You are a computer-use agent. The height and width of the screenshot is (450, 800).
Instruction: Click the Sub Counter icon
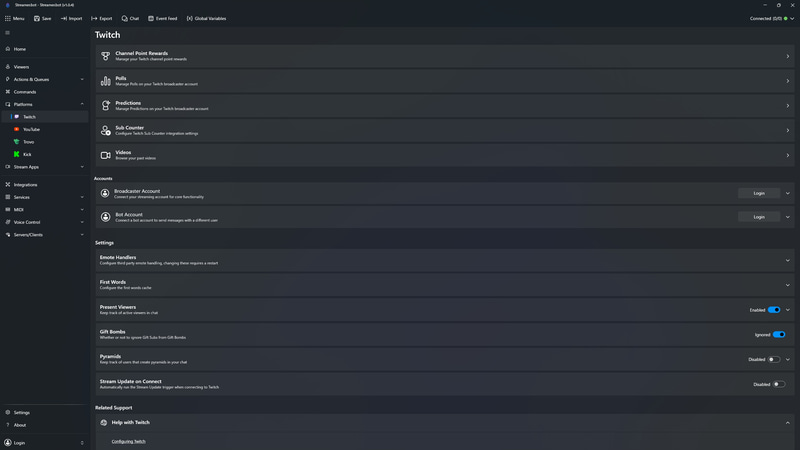click(105, 131)
